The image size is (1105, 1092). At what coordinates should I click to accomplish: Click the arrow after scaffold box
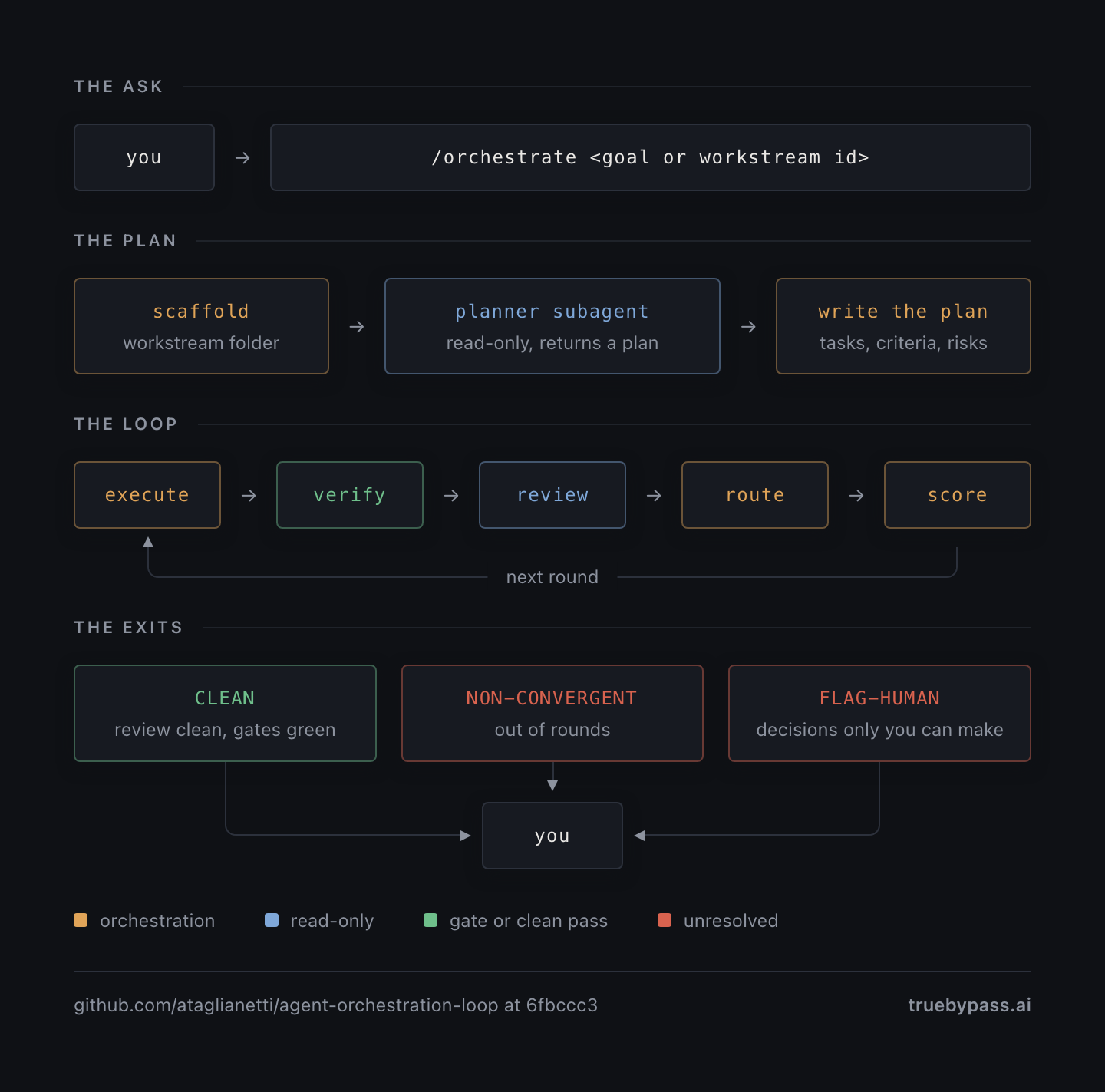point(357,327)
